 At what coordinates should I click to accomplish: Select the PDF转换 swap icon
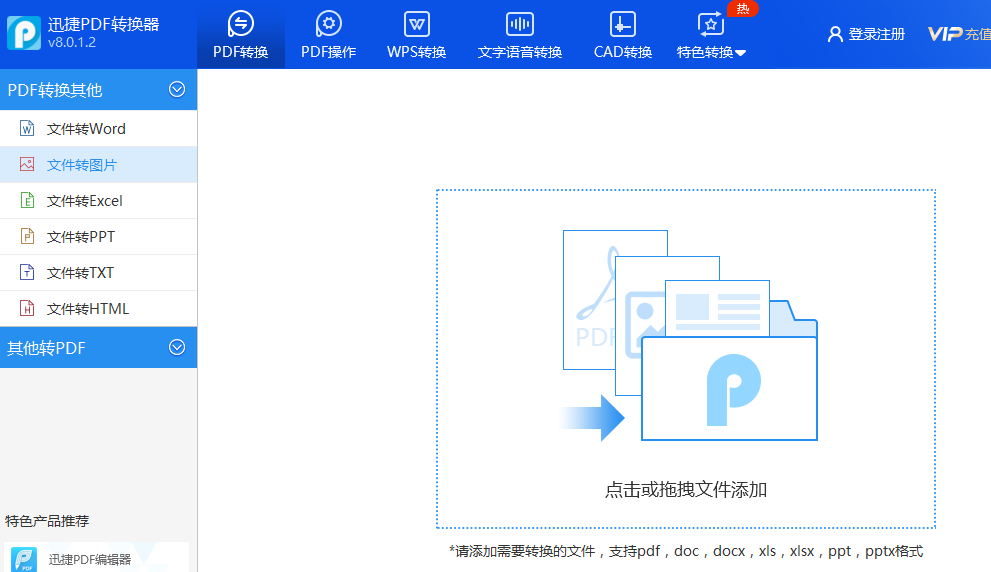(x=241, y=24)
